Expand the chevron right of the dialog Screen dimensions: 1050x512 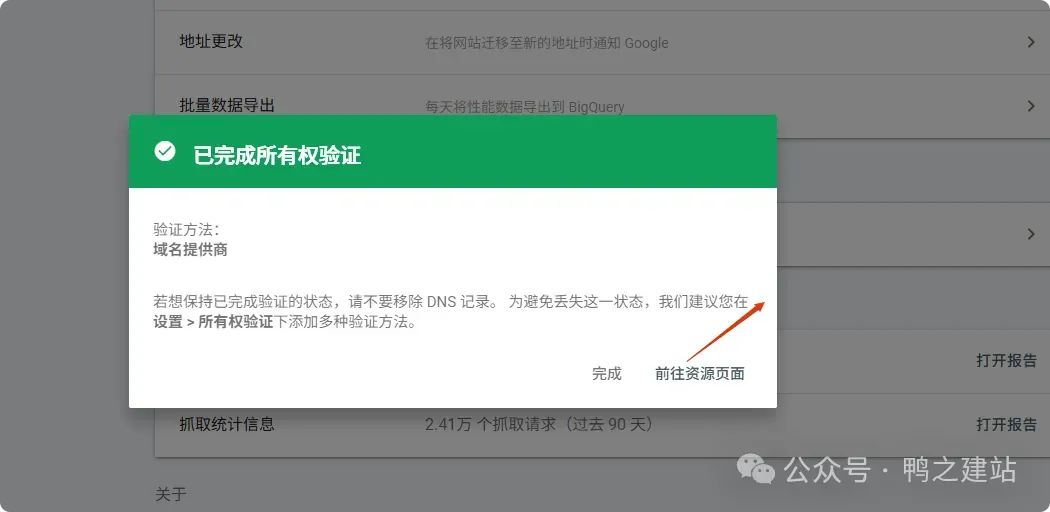(1031, 234)
